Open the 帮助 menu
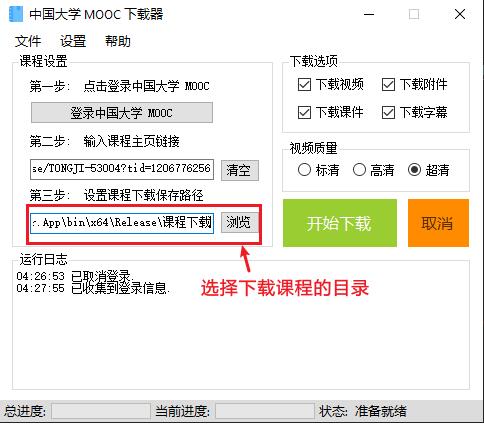 pos(118,41)
